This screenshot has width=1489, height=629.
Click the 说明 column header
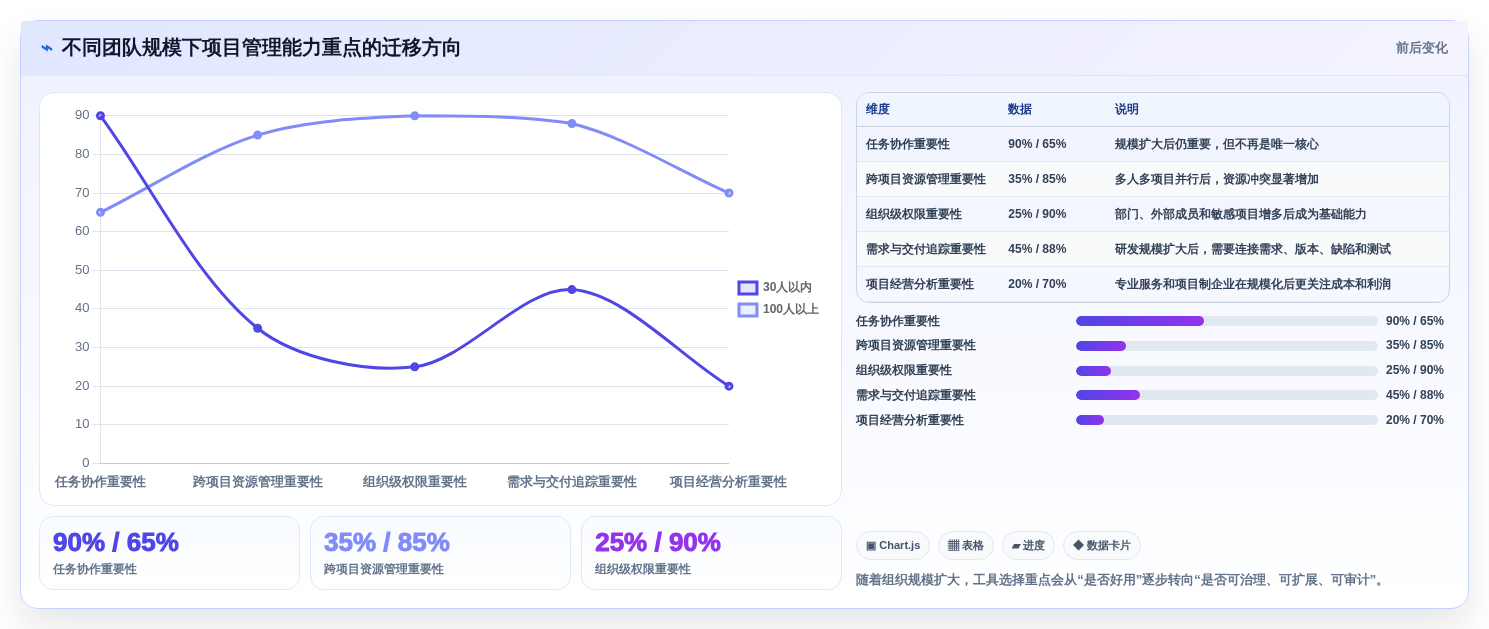tap(1127, 110)
